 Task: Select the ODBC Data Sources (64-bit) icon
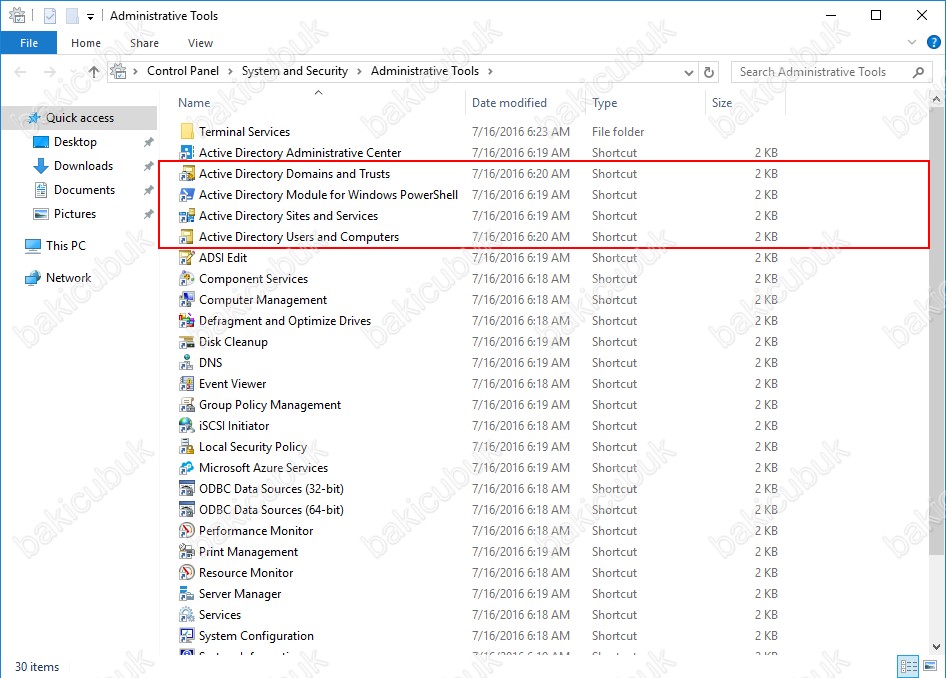coord(187,510)
